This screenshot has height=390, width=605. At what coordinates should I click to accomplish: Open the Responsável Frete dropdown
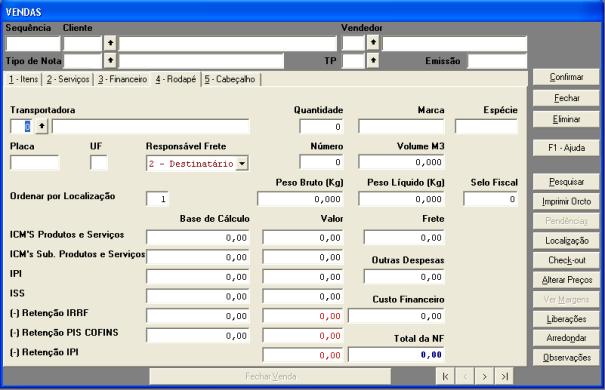click(x=242, y=163)
